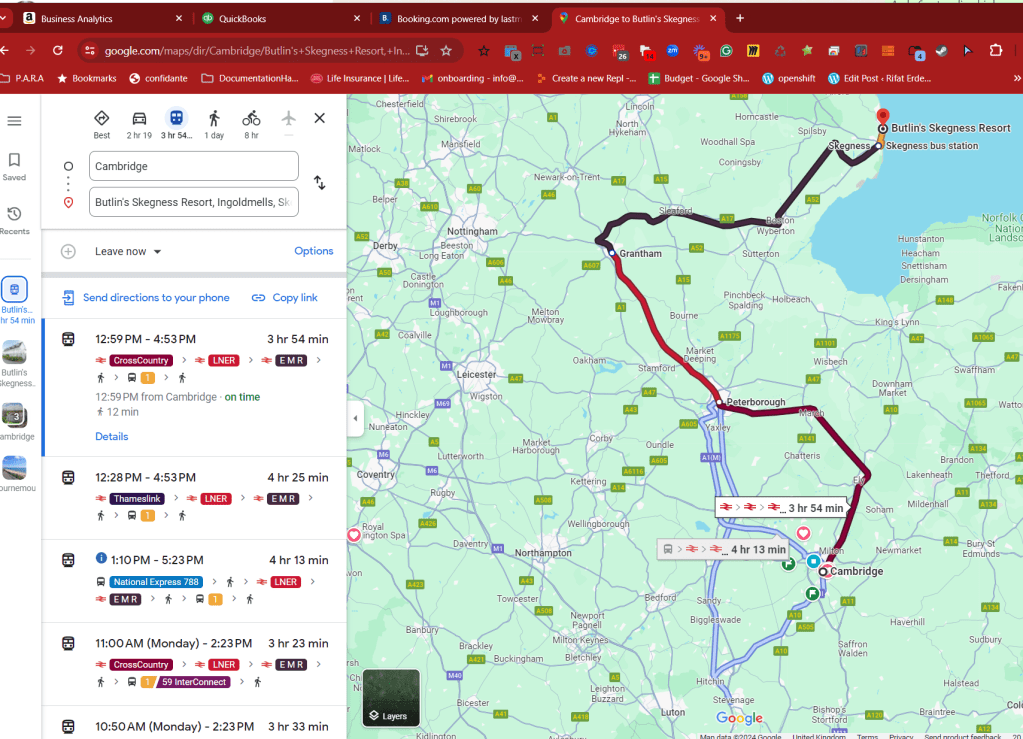
Task: Click the Thameslink train badge
Action: 137,499
